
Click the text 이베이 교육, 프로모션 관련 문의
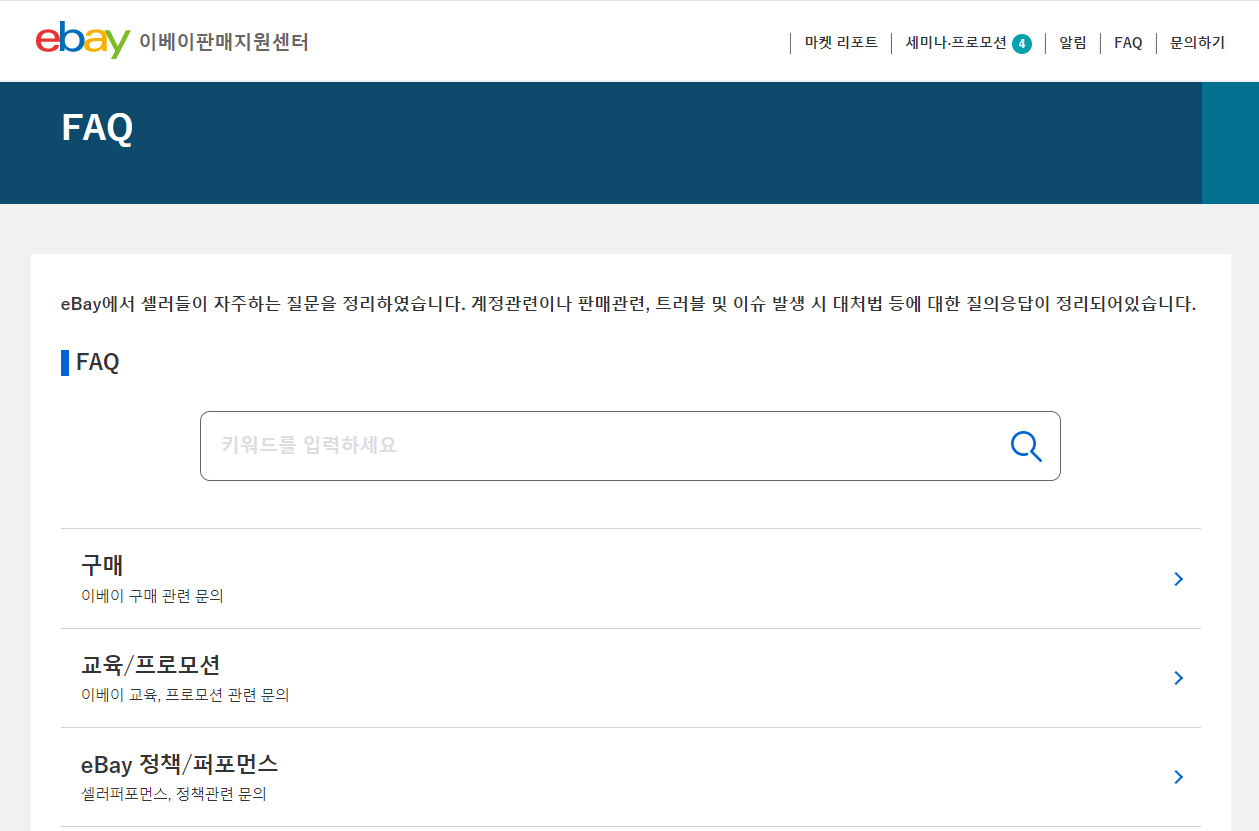tap(185, 695)
